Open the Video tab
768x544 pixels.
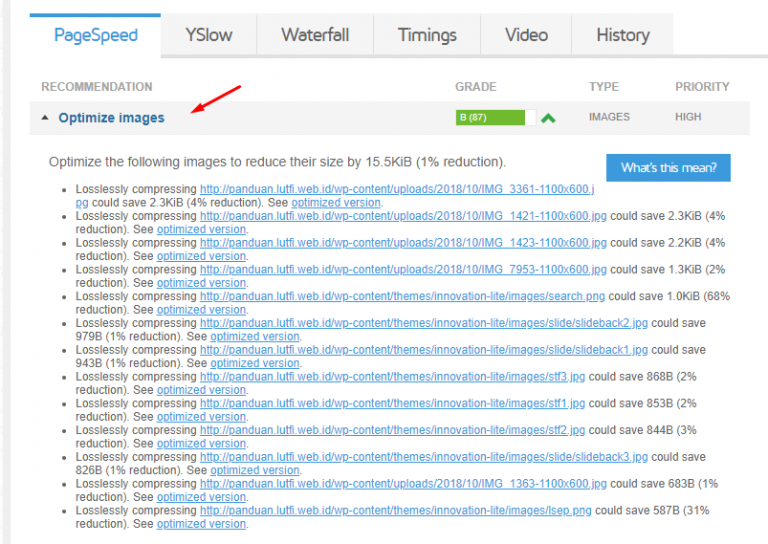coord(526,35)
